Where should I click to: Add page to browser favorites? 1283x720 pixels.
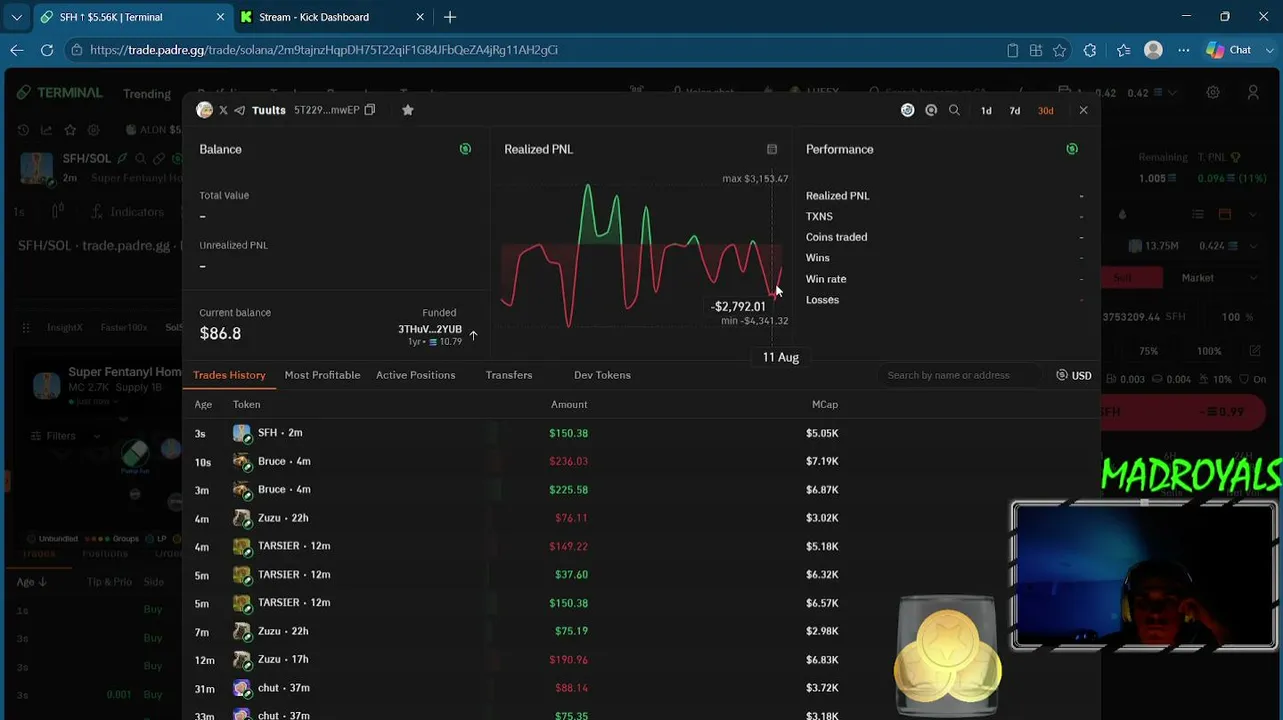coord(1060,50)
